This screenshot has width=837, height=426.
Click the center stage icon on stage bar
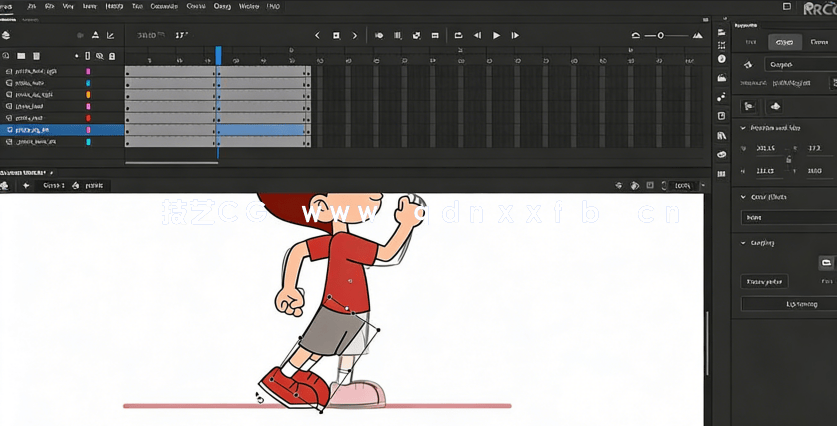click(x=619, y=186)
